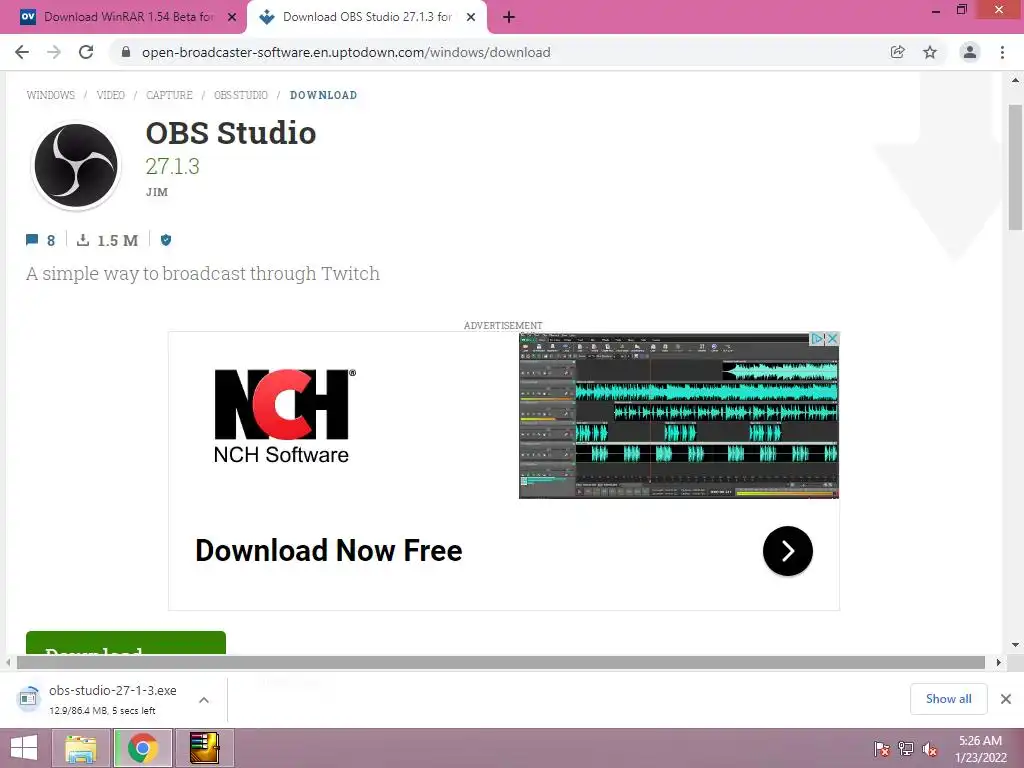Click the scroll right arrow
Viewport: 1024px width, 768px height.
click(998, 662)
